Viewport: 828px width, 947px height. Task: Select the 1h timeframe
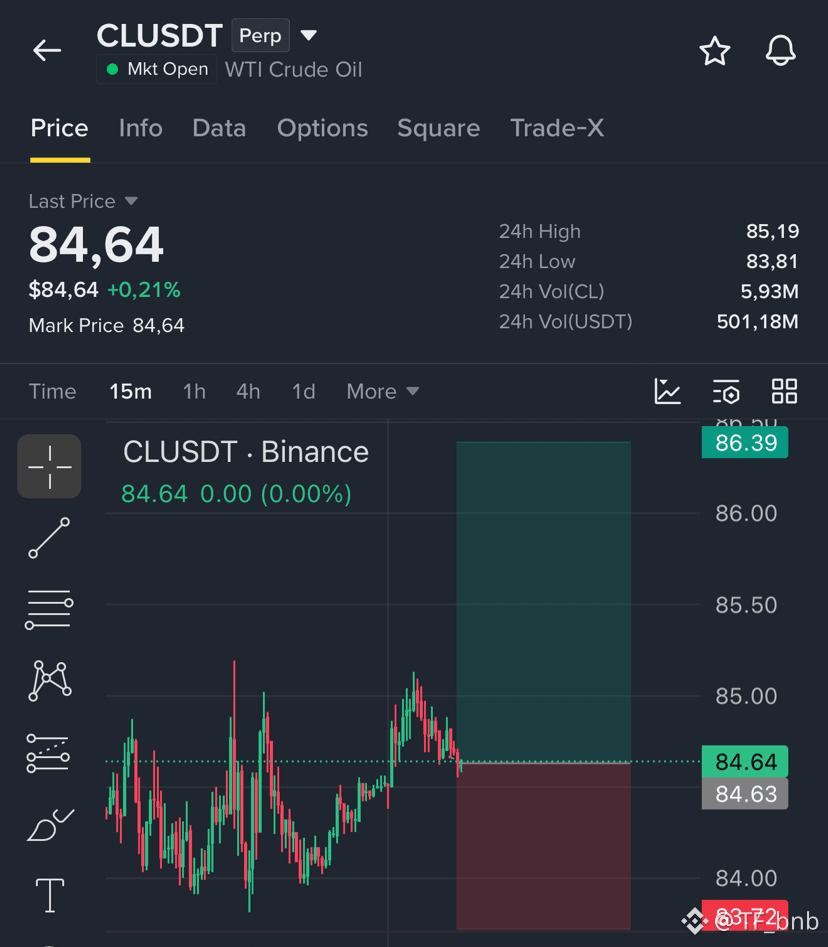194,391
